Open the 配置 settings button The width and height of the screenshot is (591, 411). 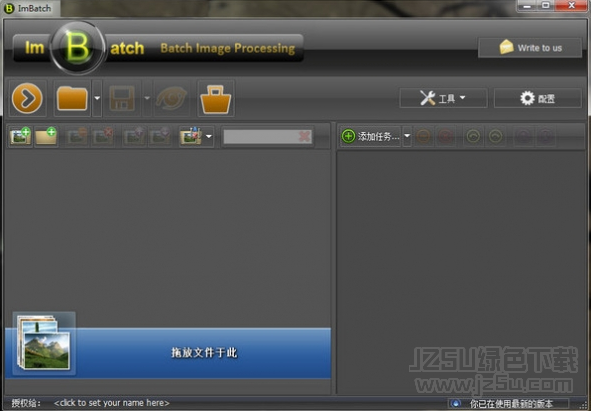coord(537,98)
